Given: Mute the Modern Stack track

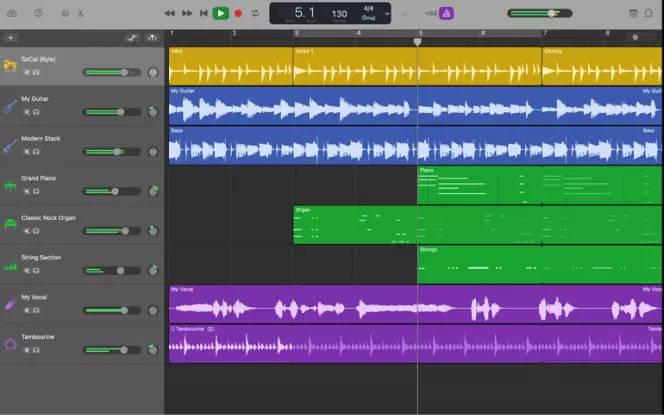Looking at the screenshot, I should click(27, 152).
